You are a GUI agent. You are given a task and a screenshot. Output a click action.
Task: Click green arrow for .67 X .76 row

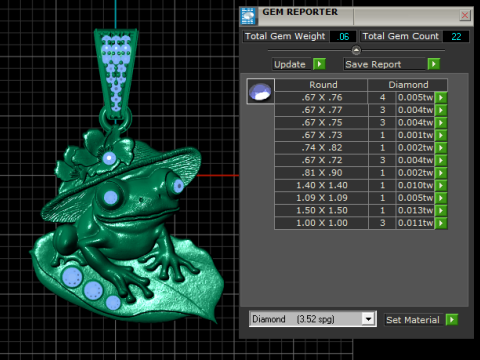441,98
